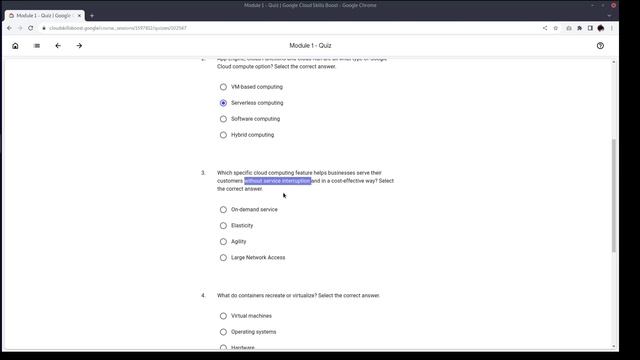Reload the quiz page

(x=31, y=28)
